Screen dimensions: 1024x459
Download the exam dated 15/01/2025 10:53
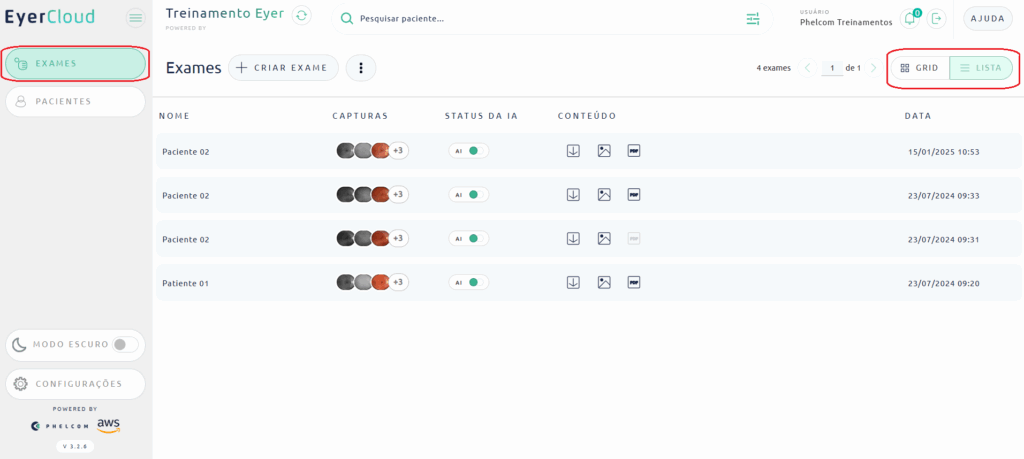pyautogui.click(x=573, y=151)
